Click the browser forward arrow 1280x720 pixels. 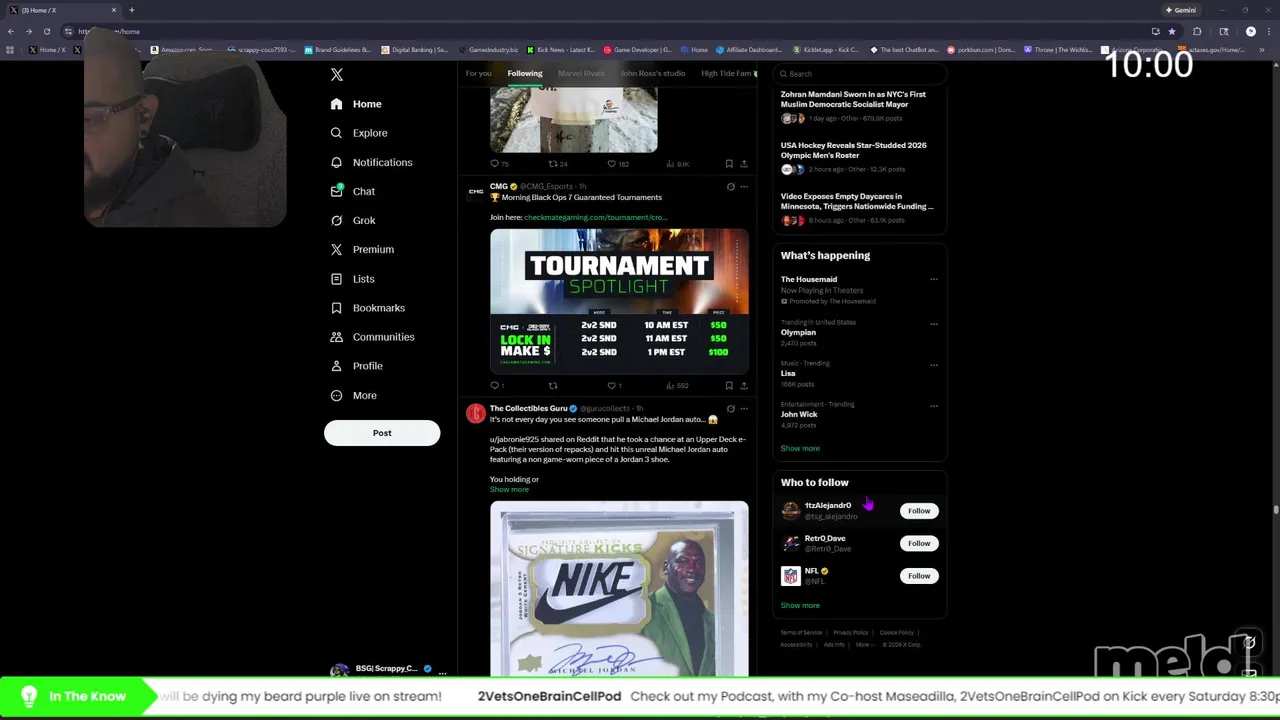(28, 31)
